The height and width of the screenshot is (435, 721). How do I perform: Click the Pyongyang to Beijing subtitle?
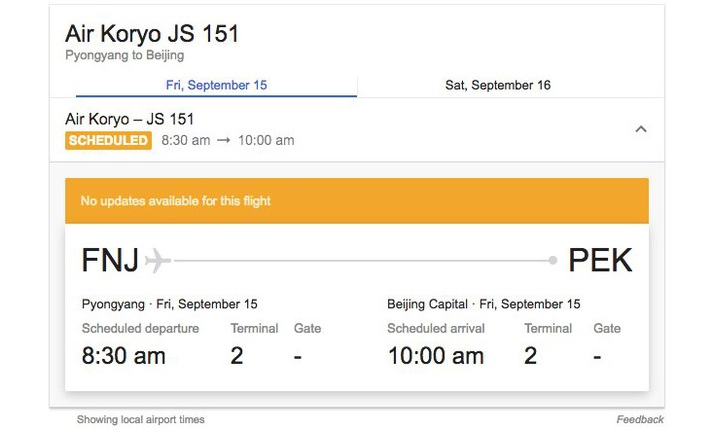[x=124, y=55]
